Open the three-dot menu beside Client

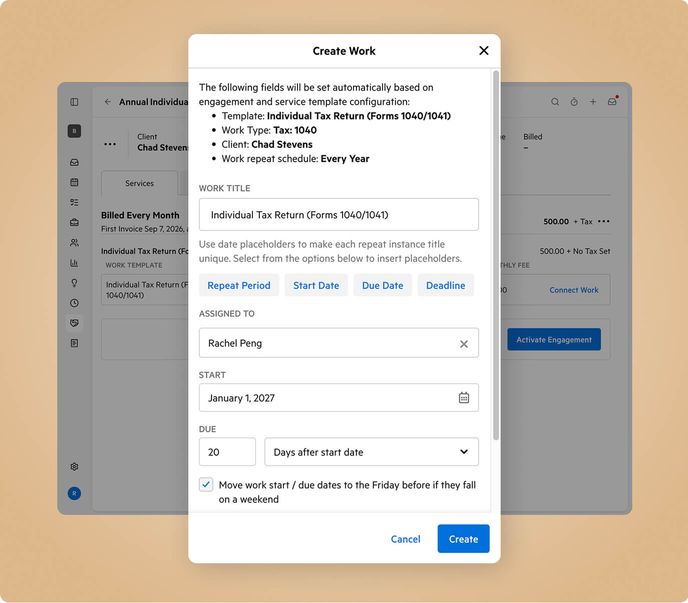[x=110, y=144]
